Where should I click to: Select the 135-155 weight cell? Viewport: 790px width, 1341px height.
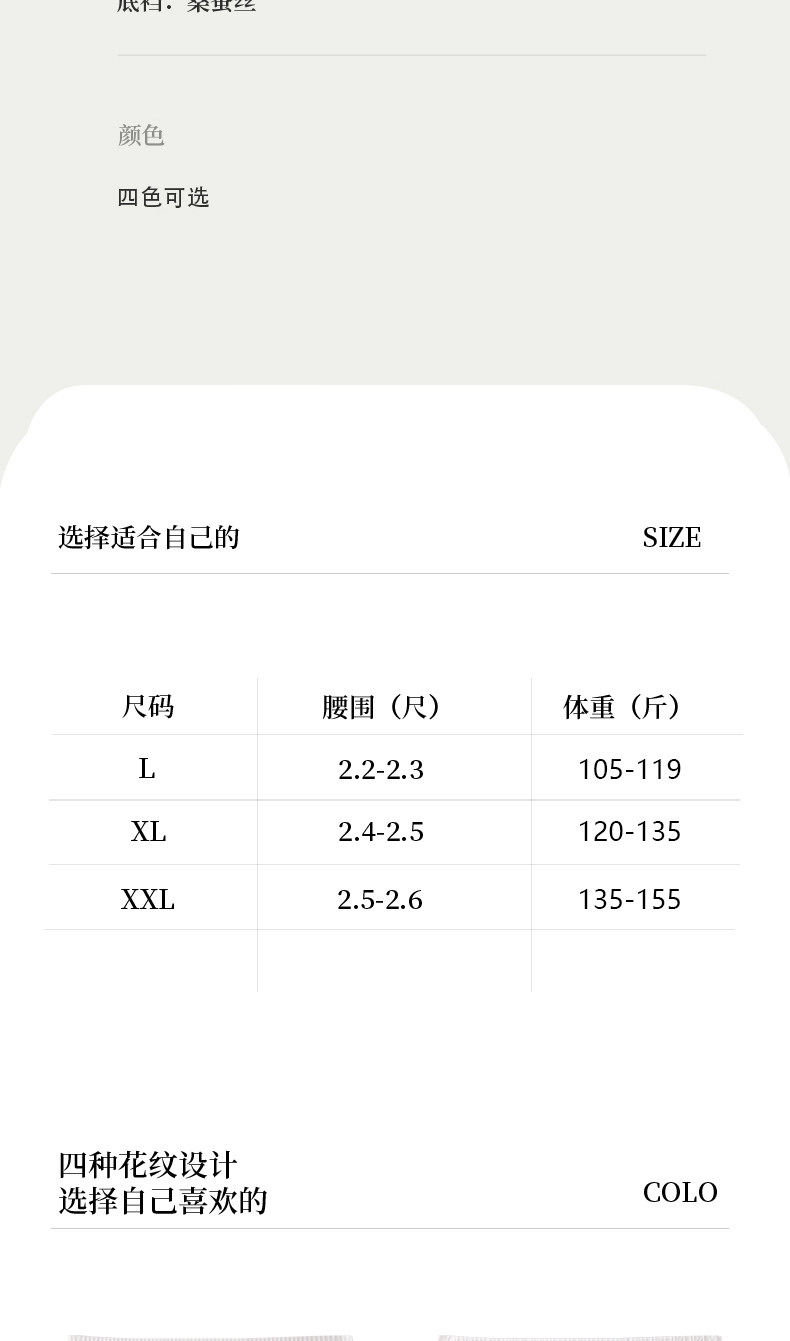point(629,899)
